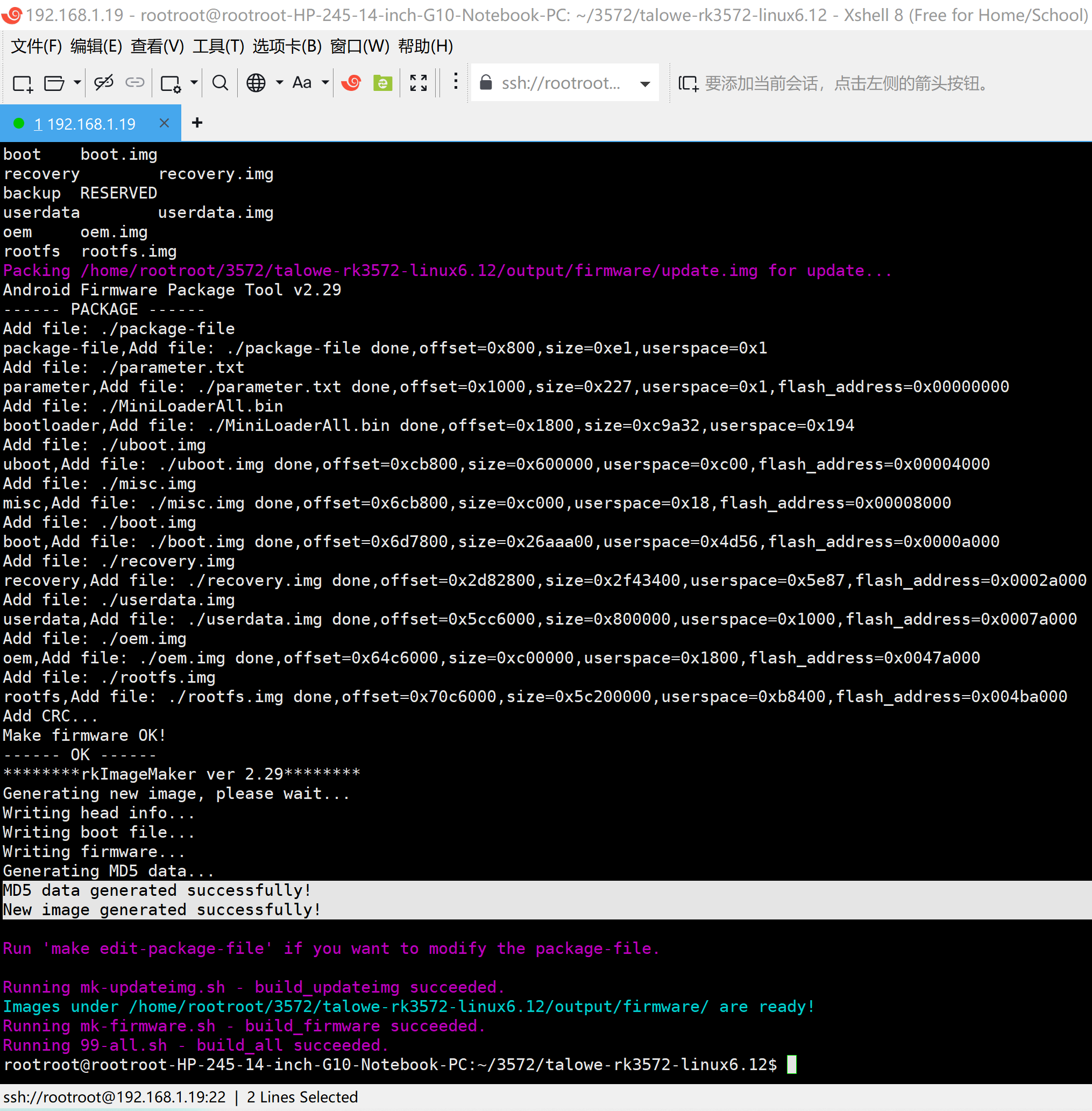Click 'Packing ... update.img for update...' line
Screen dimensions: 1092x1111
click(448, 270)
